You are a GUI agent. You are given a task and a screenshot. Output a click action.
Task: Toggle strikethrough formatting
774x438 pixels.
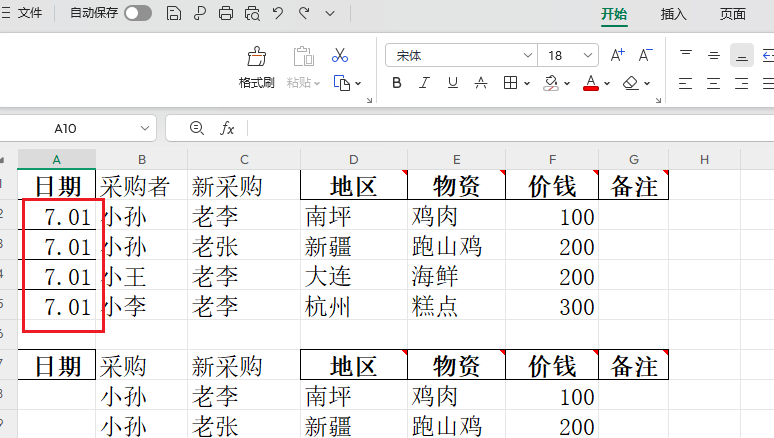point(480,83)
